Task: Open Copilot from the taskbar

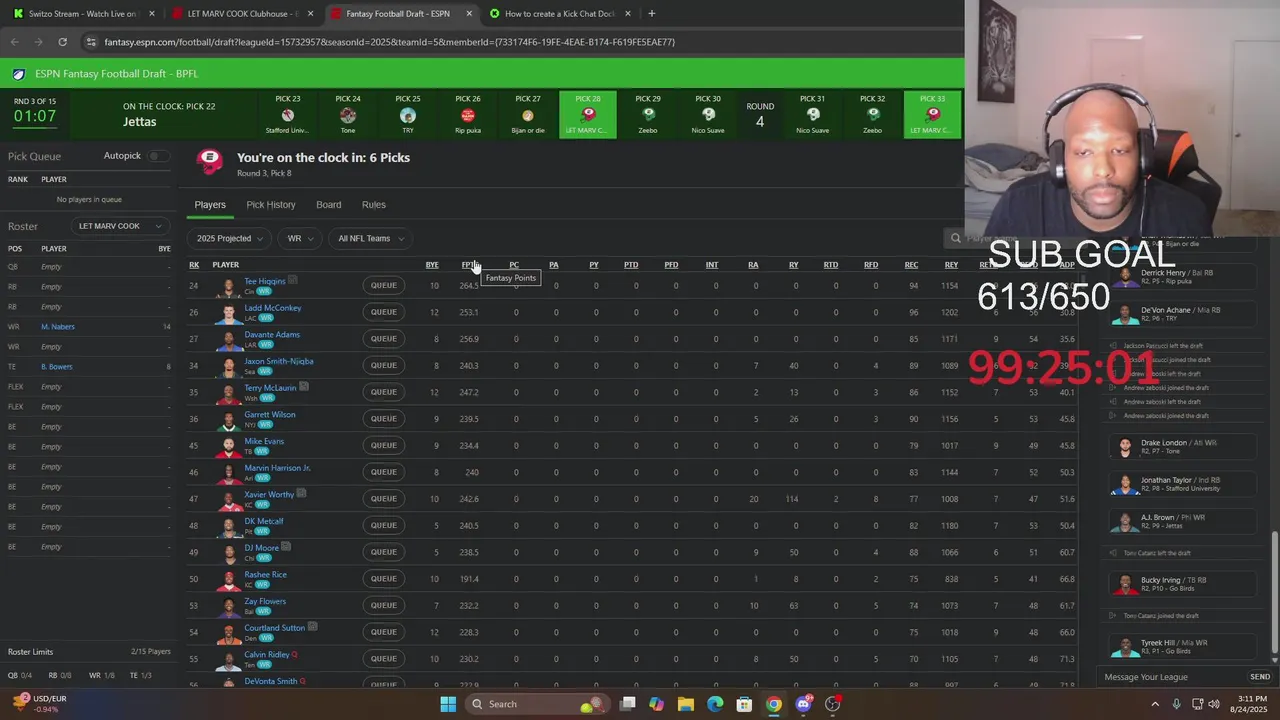Action: point(656,704)
